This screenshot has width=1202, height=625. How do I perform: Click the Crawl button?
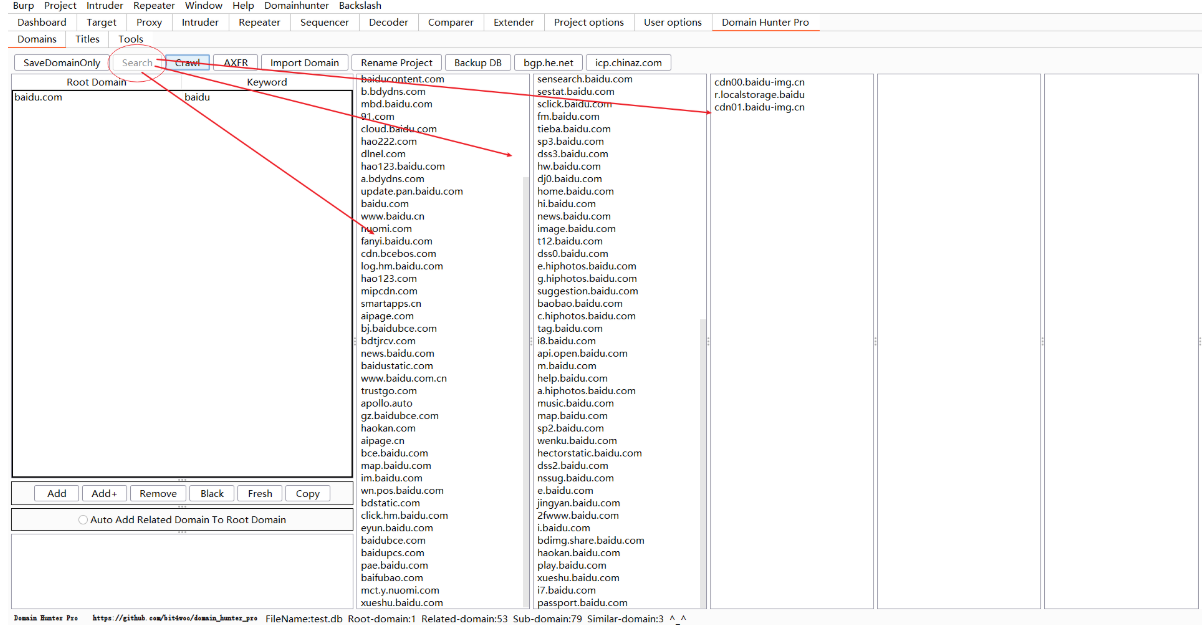point(188,62)
